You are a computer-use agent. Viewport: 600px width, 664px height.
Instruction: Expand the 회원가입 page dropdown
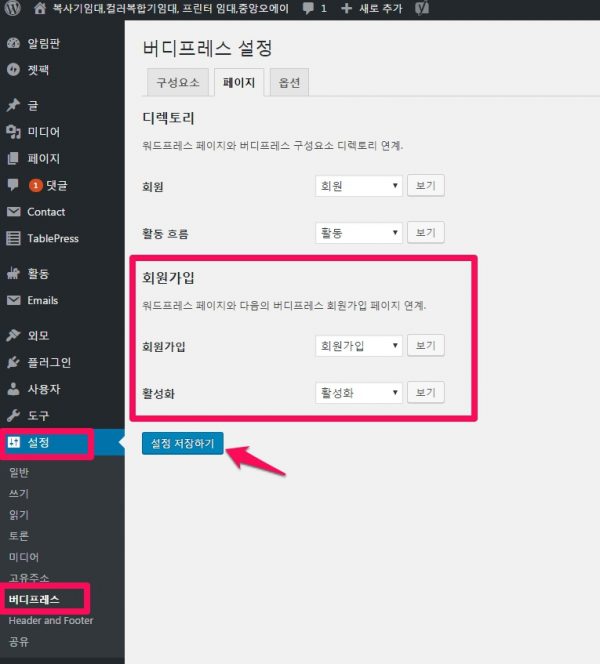tap(358, 346)
